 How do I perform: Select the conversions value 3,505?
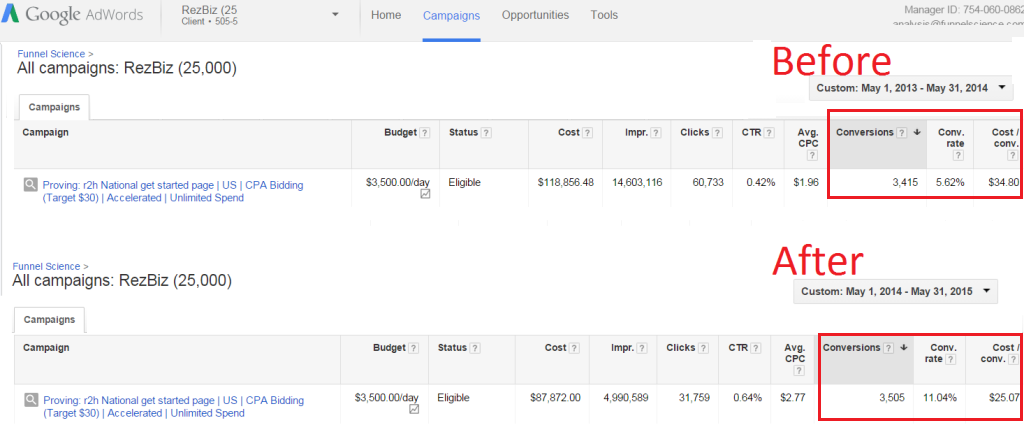(x=891, y=398)
